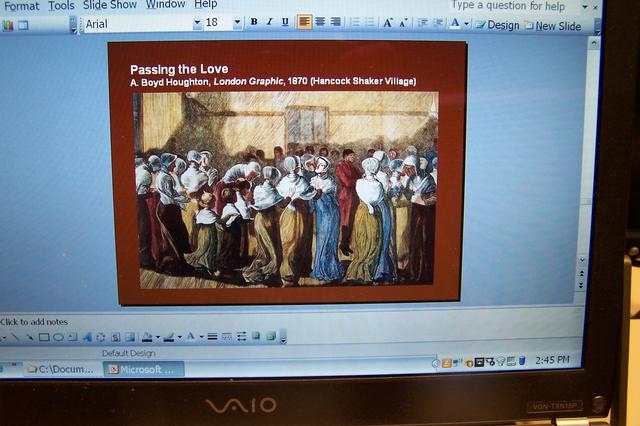The height and width of the screenshot is (426, 640).
Task: Open the Help menu
Action: pyautogui.click(x=205, y=4)
